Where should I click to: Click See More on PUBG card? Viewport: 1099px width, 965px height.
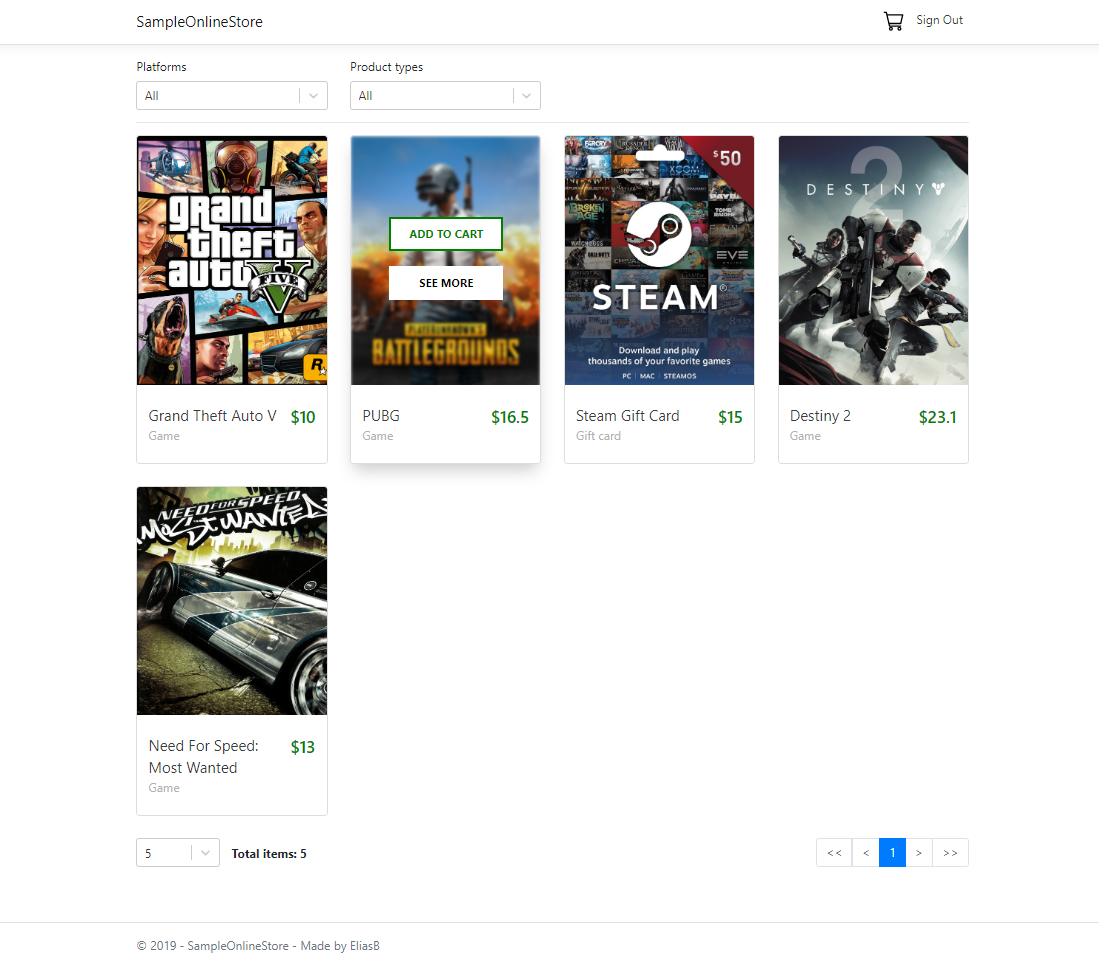pyautogui.click(x=446, y=283)
